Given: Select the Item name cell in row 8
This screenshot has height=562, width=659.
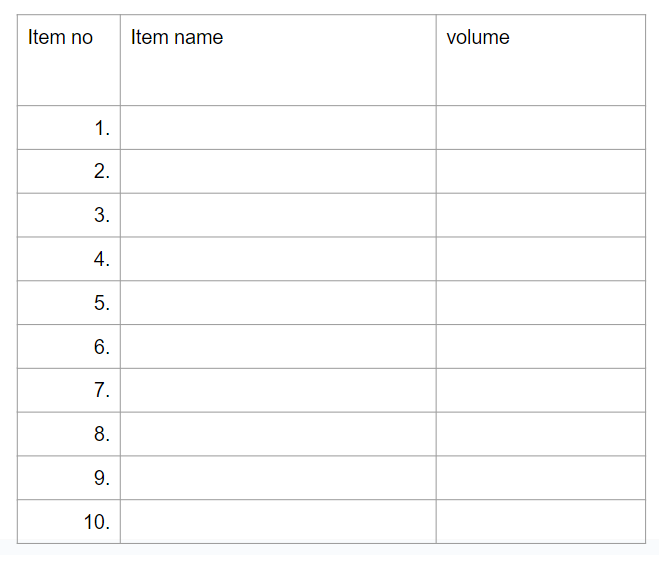Looking at the screenshot, I should (278, 434).
